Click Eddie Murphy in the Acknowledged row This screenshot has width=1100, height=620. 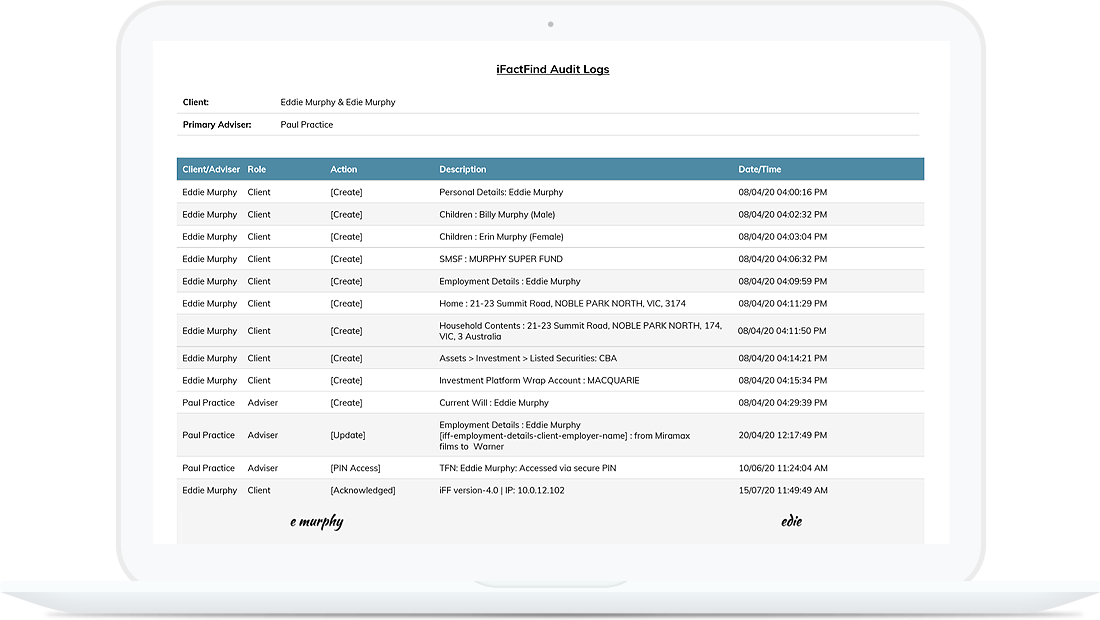point(210,491)
